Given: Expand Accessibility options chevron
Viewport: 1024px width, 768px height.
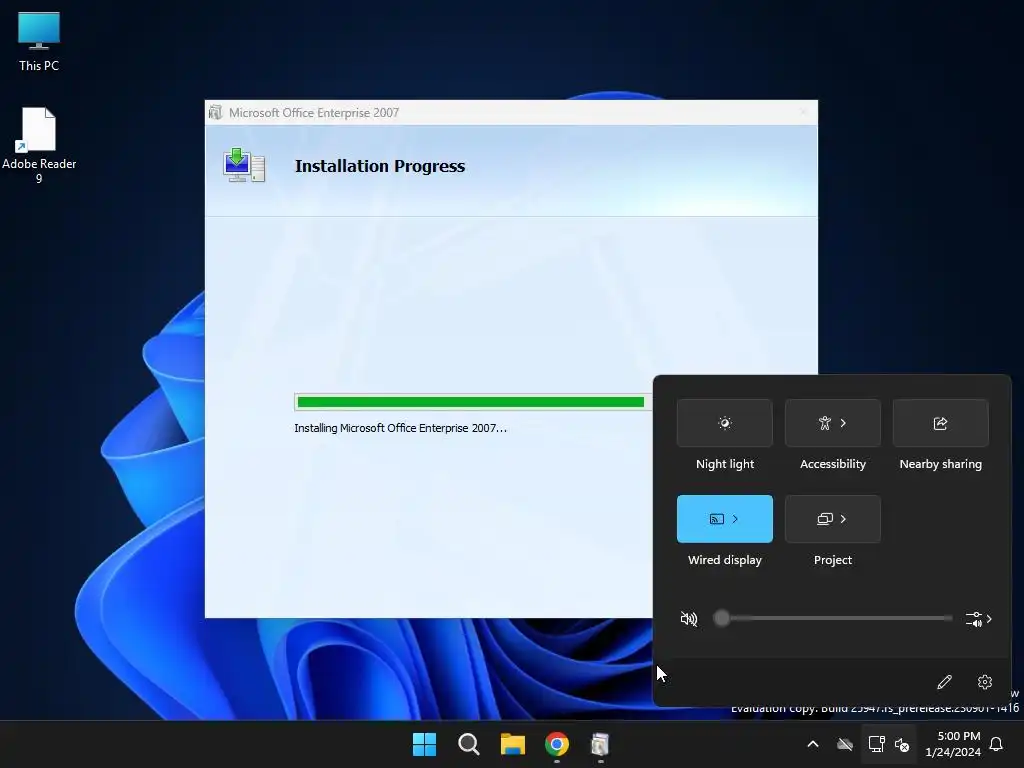Looking at the screenshot, I should [x=843, y=423].
